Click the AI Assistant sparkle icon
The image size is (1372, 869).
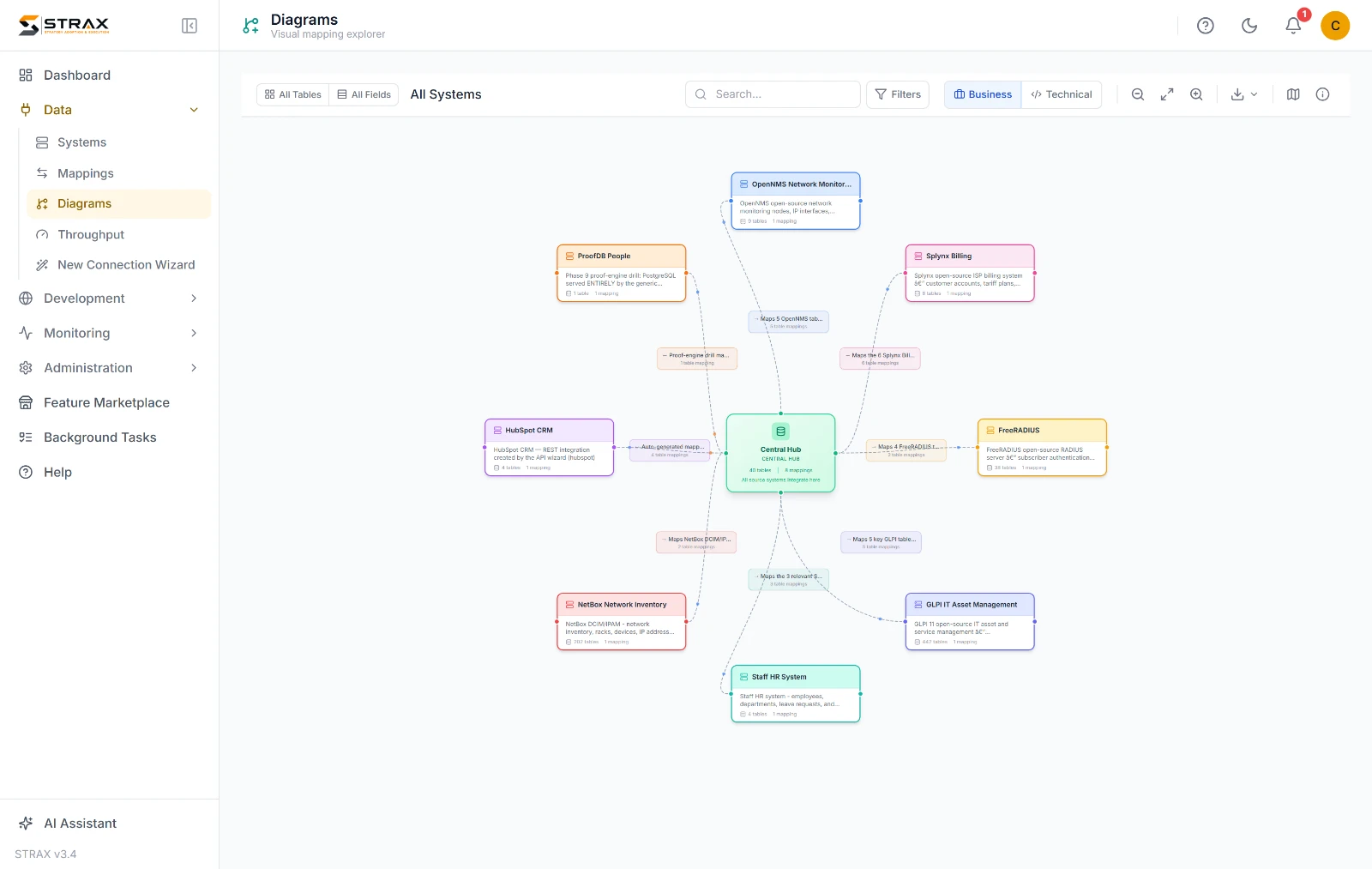coord(26,824)
